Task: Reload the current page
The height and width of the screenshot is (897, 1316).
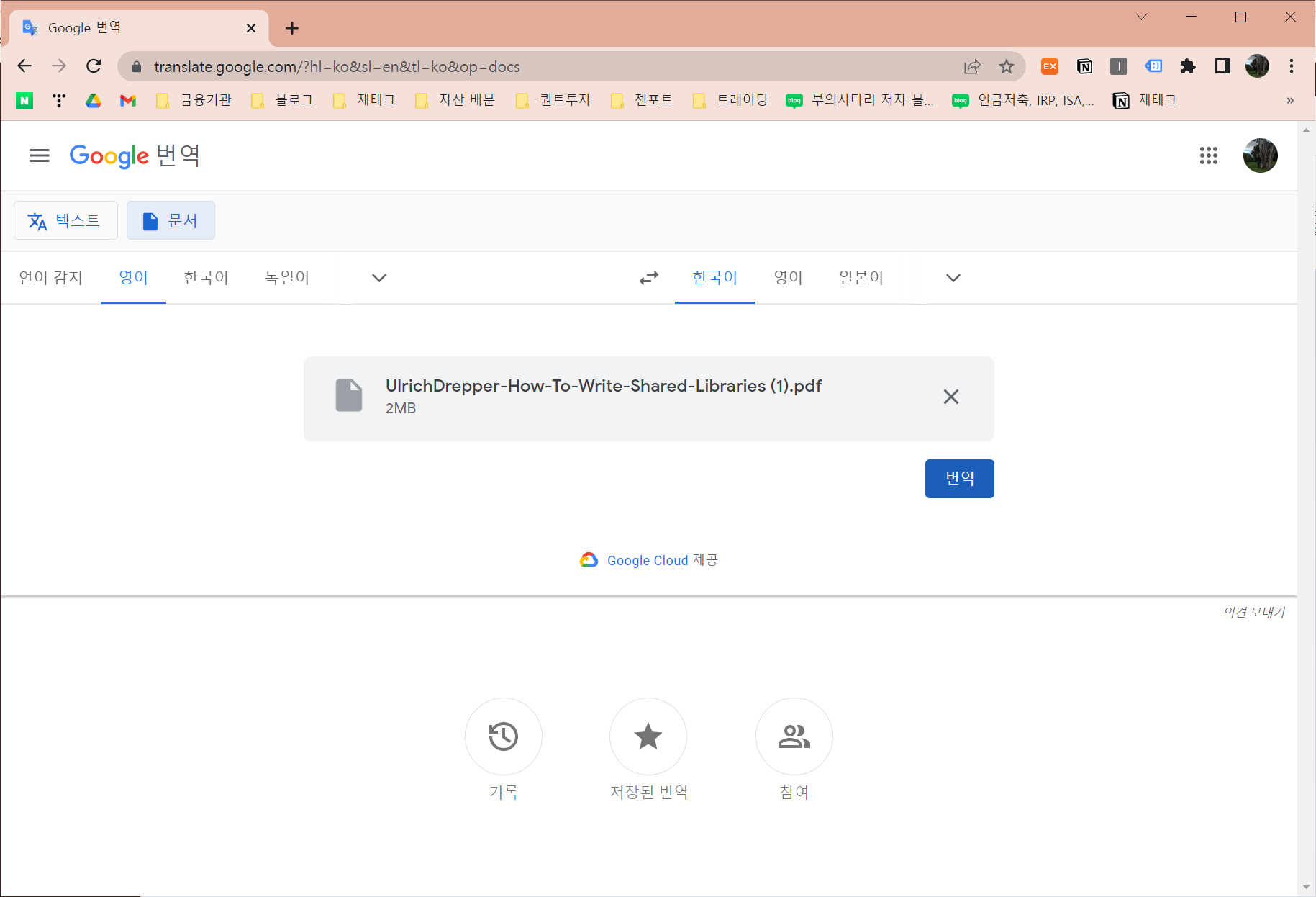Action: point(94,66)
